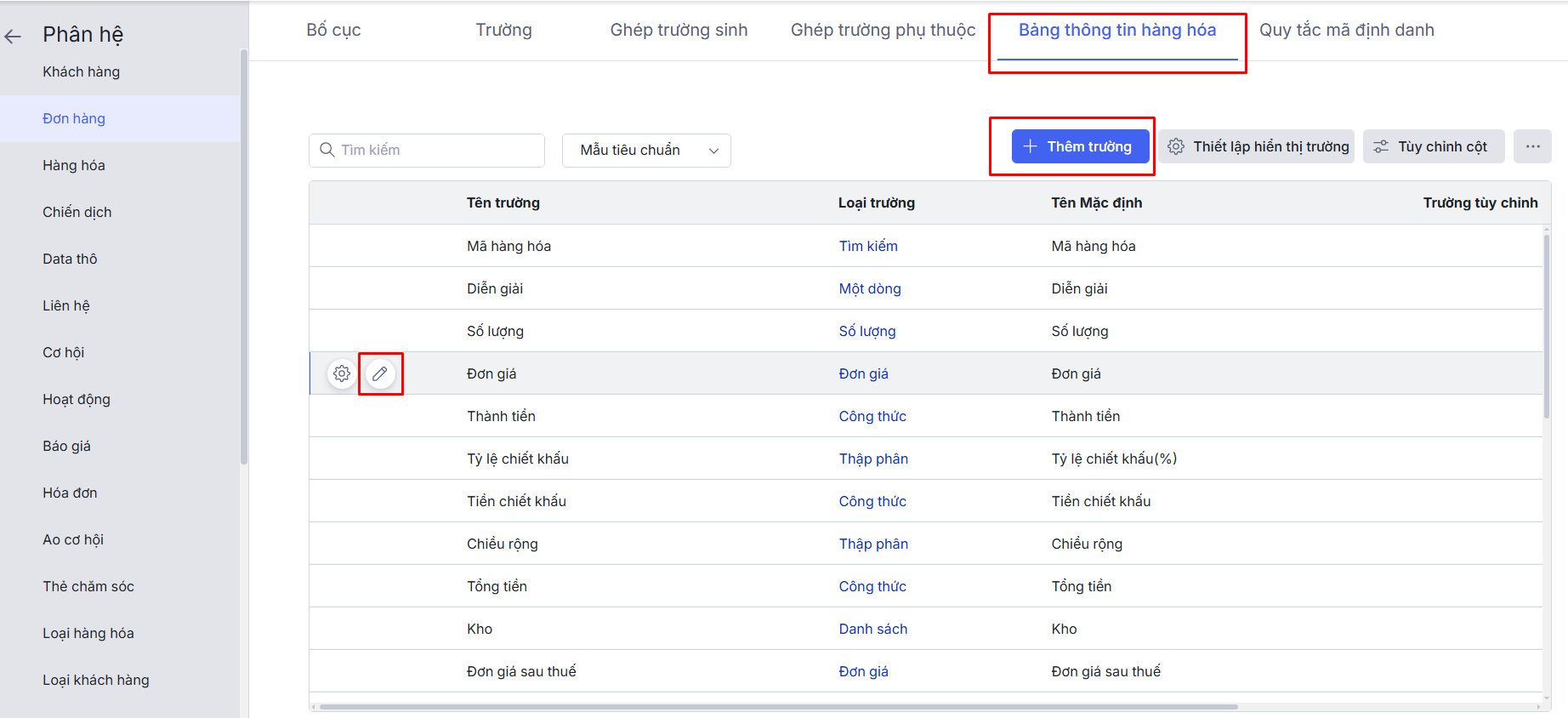Open settings gear for Đơn giá row
The width and height of the screenshot is (1568, 718).
point(342,373)
